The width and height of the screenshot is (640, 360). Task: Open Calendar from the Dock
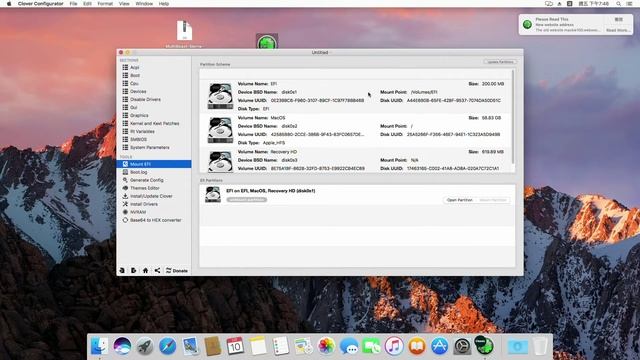click(x=235, y=346)
